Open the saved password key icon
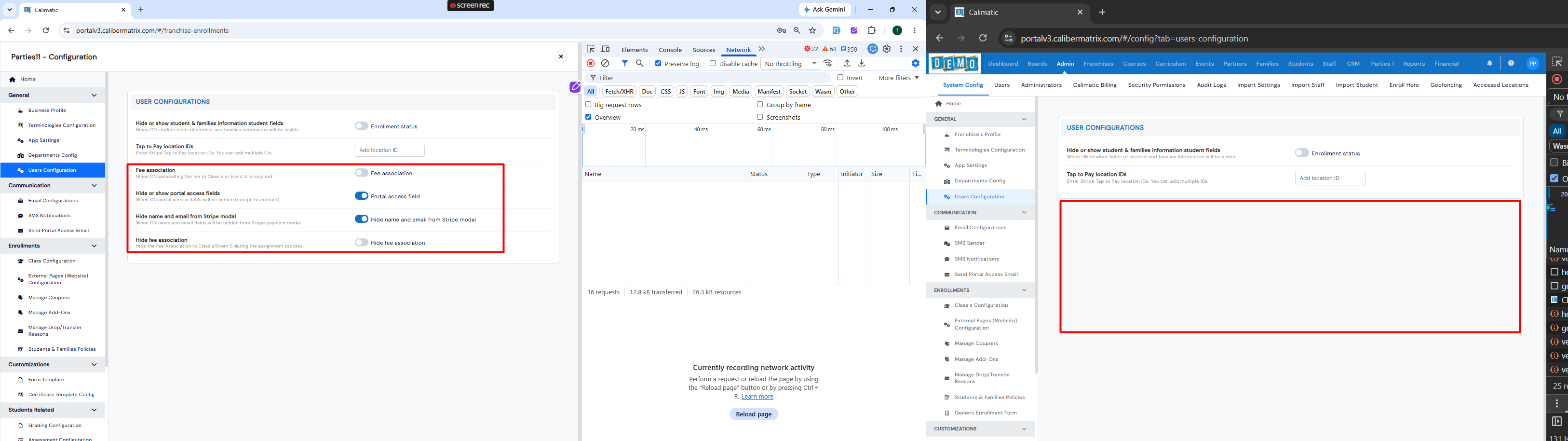The width and height of the screenshot is (1568, 441). point(782,30)
